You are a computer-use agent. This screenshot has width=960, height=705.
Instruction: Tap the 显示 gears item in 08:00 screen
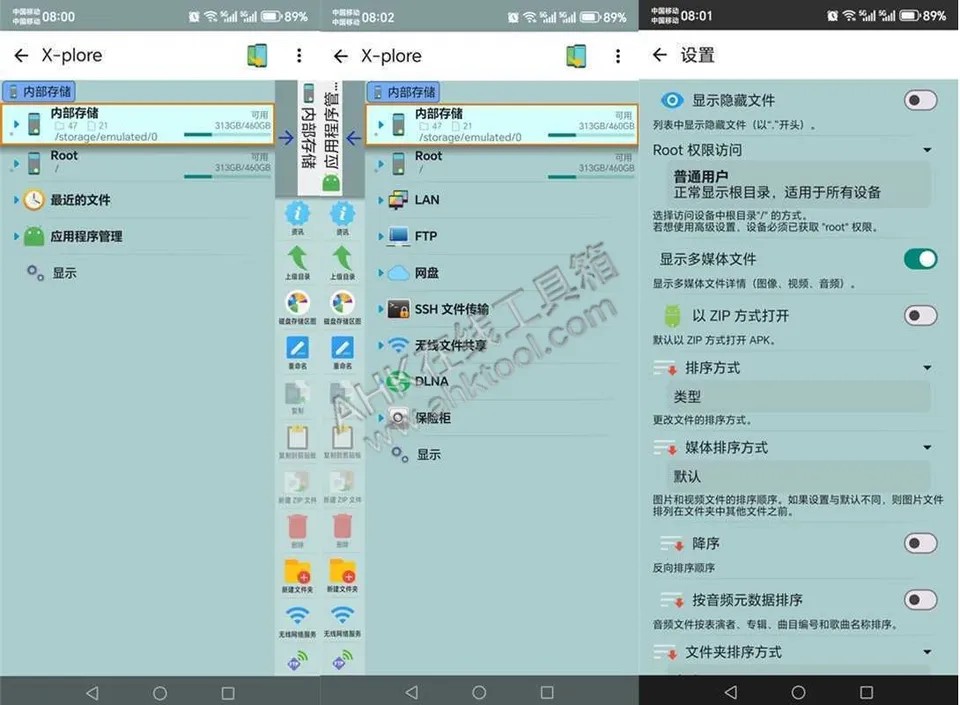pos(53,272)
